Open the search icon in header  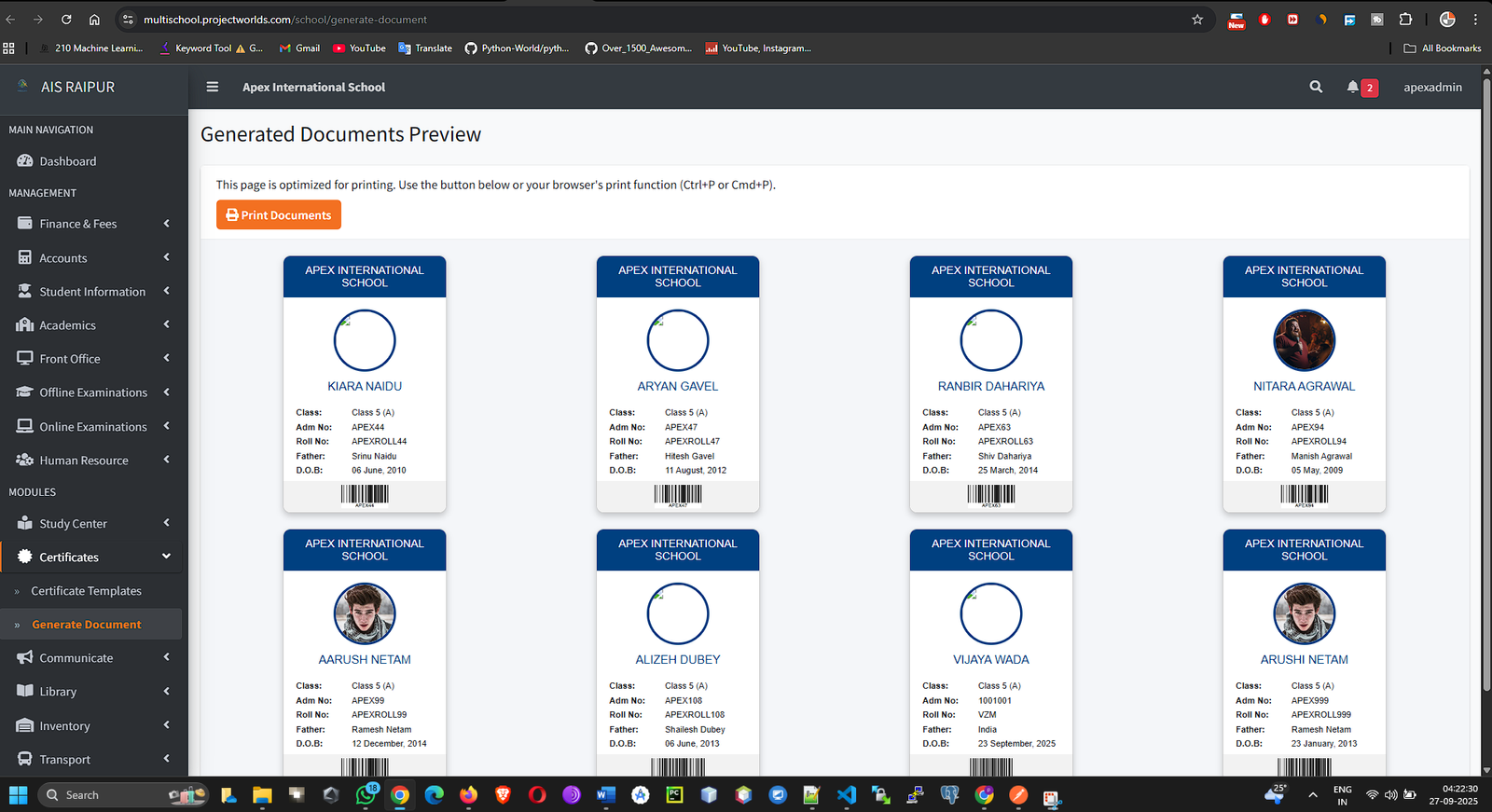pyautogui.click(x=1316, y=87)
